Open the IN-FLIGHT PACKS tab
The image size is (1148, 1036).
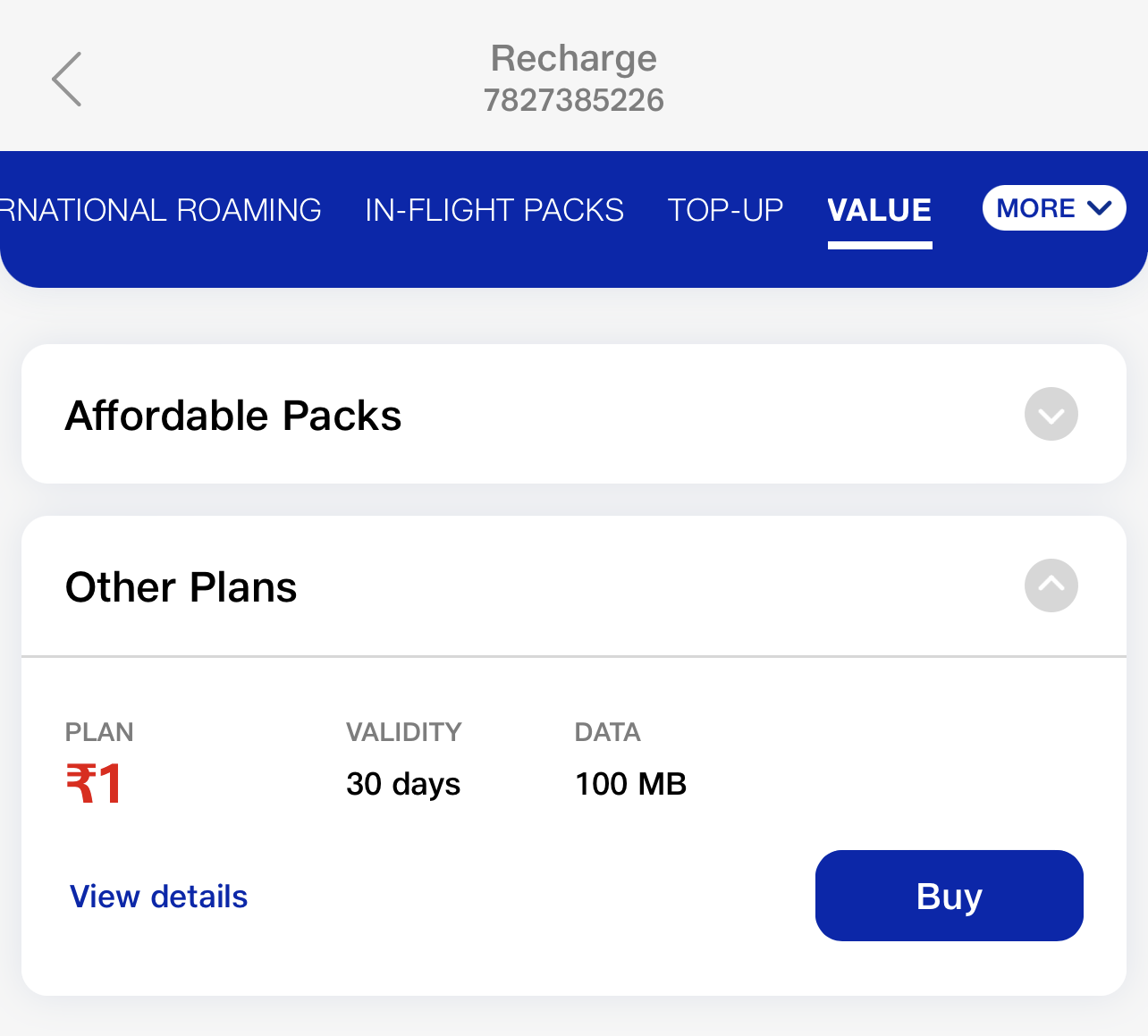(x=494, y=209)
